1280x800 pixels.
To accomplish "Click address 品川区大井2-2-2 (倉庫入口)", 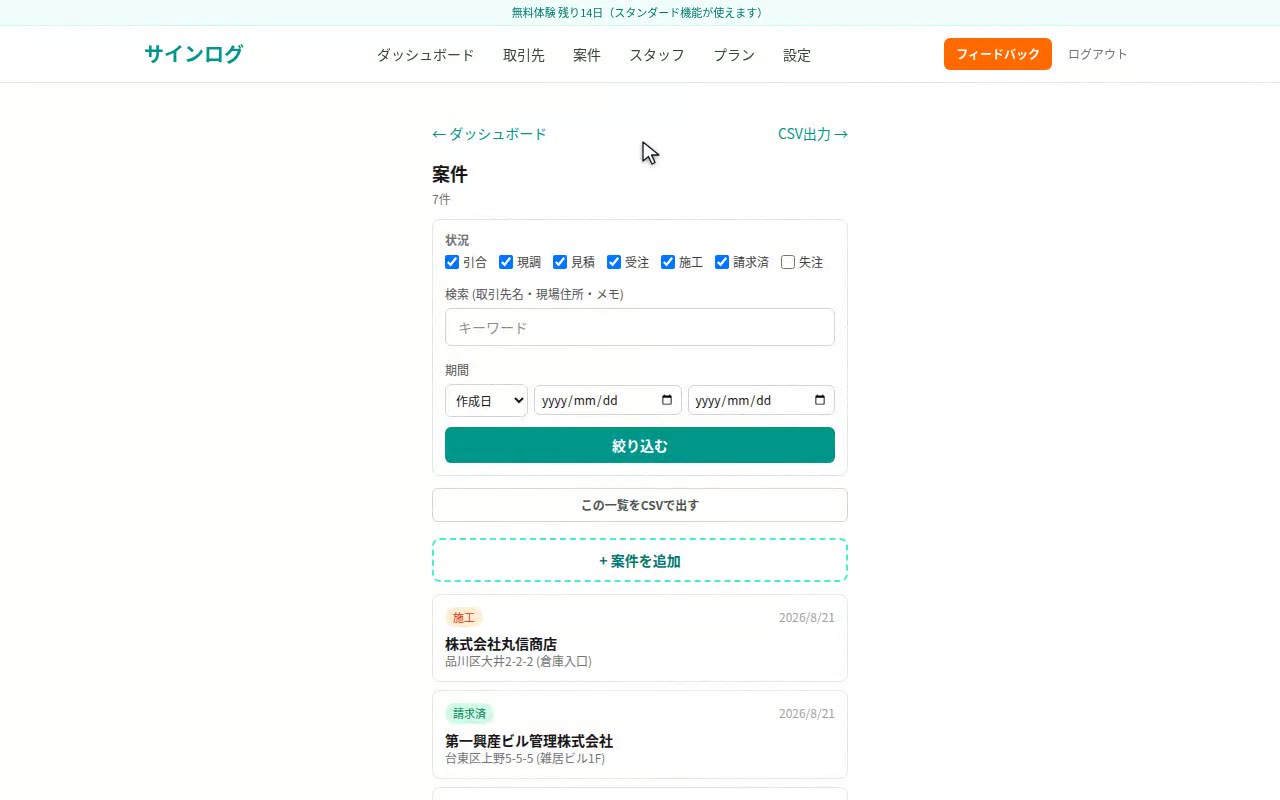I will (x=518, y=661).
